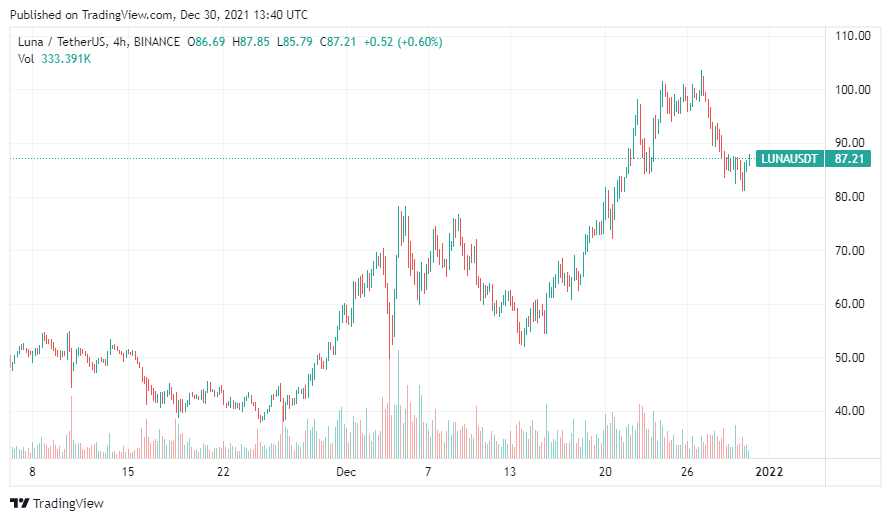Click the Dec label on time axis
Image resolution: width=891 pixels, height=521 pixels.
345,472
